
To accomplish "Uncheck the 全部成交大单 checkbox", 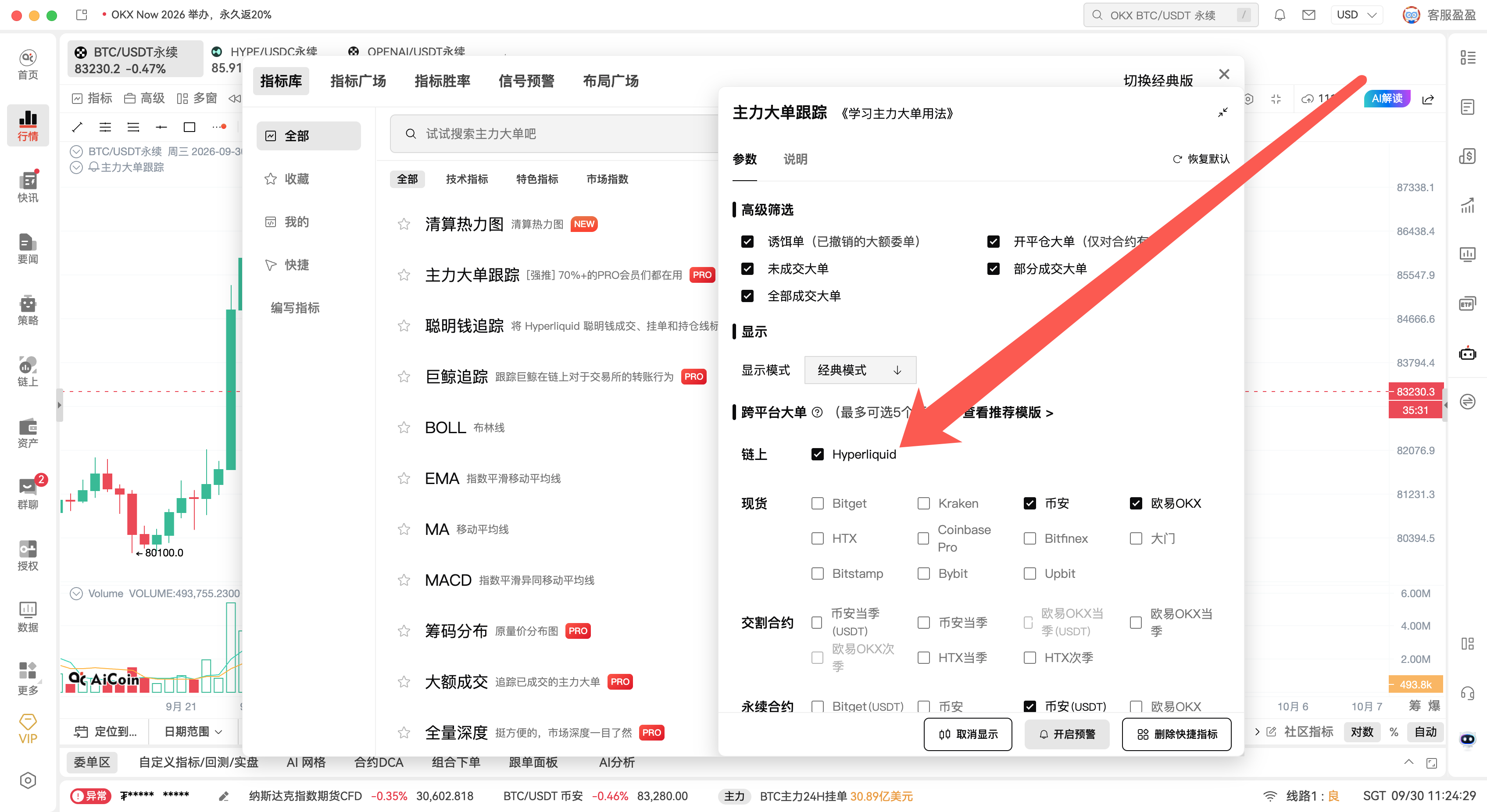I will pos(747,296).
